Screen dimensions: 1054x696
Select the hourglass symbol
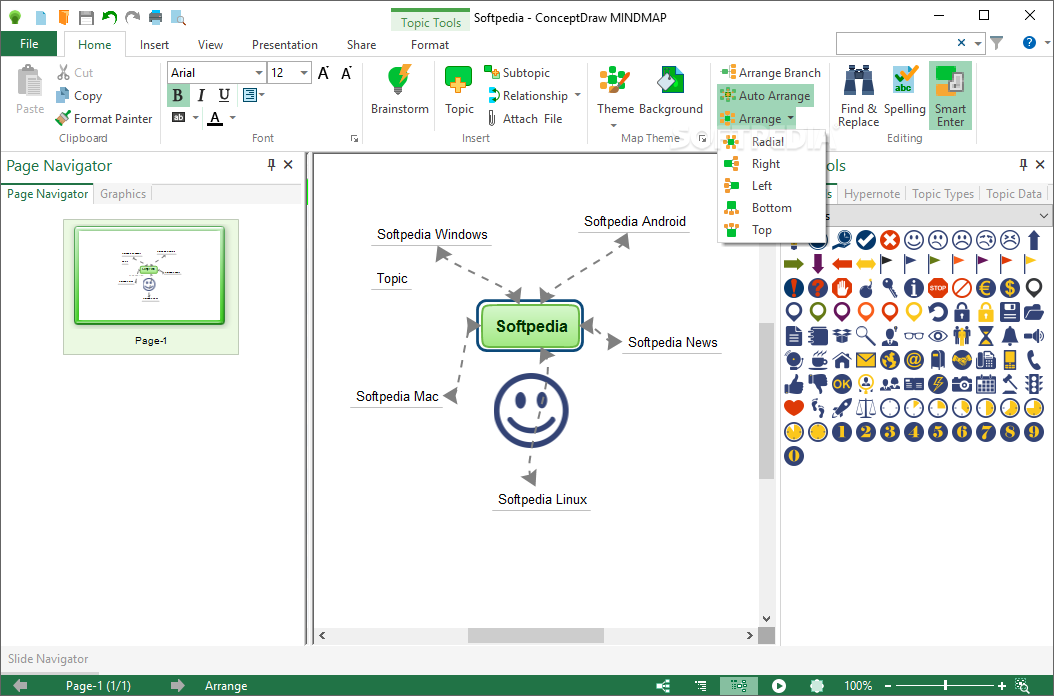985,336
